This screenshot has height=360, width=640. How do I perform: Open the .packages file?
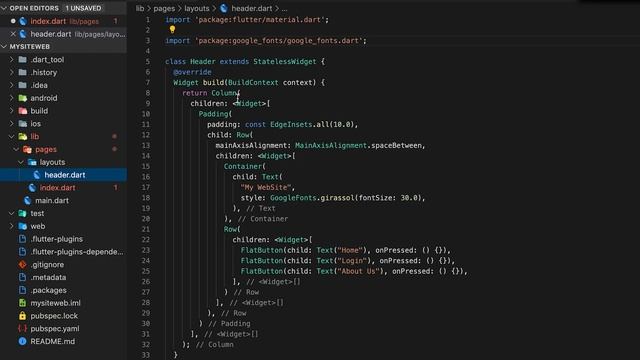click(x=63, y=290)
